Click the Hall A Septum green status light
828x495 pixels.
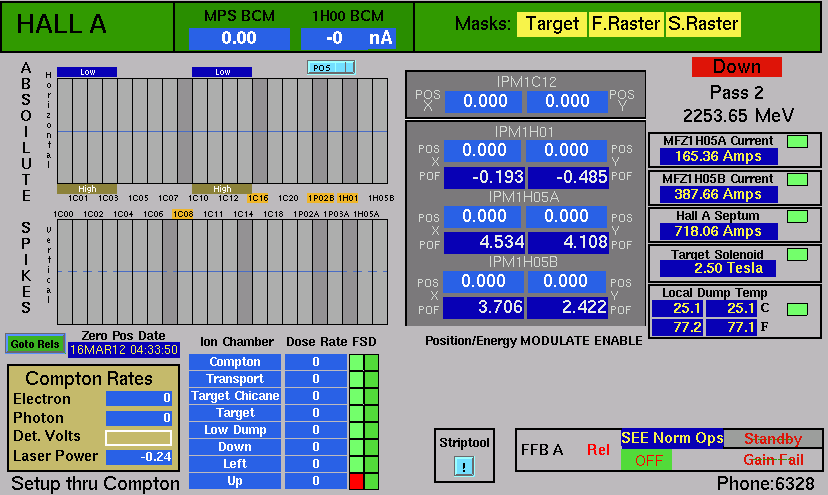797,216
